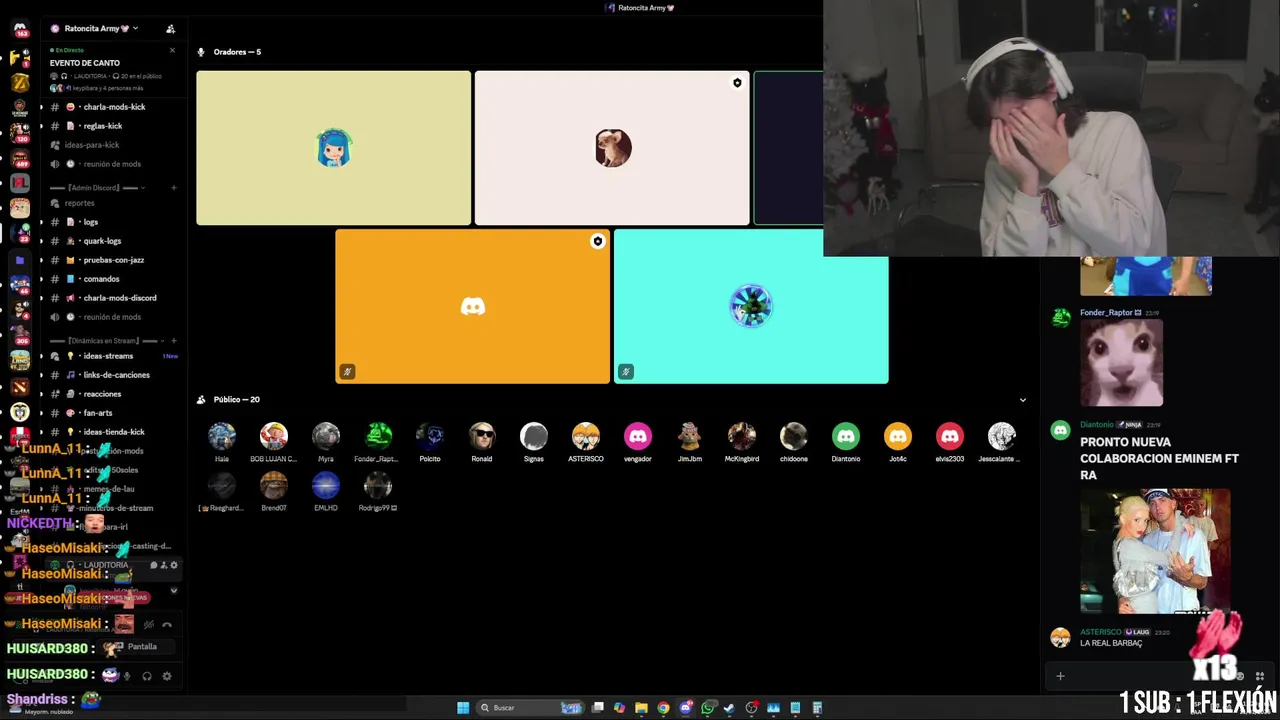Click the invite people icon beside server name
Screen dimensions: 1280x720
click(170, 28)
